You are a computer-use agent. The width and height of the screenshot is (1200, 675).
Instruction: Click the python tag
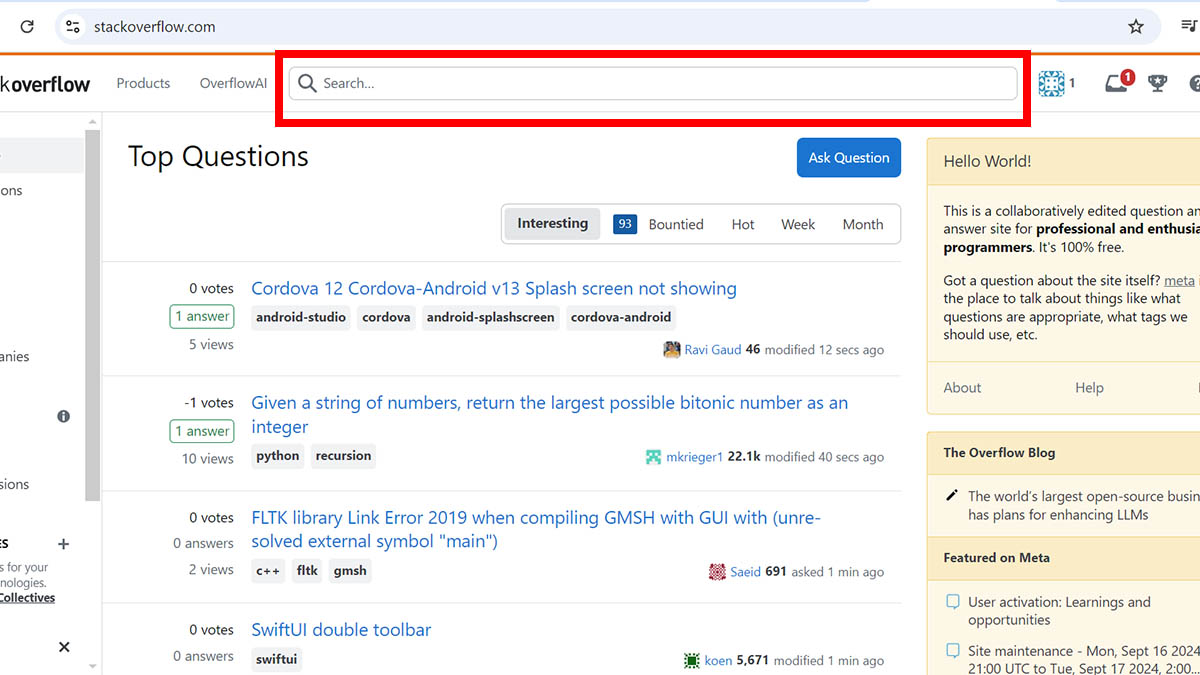278,456
